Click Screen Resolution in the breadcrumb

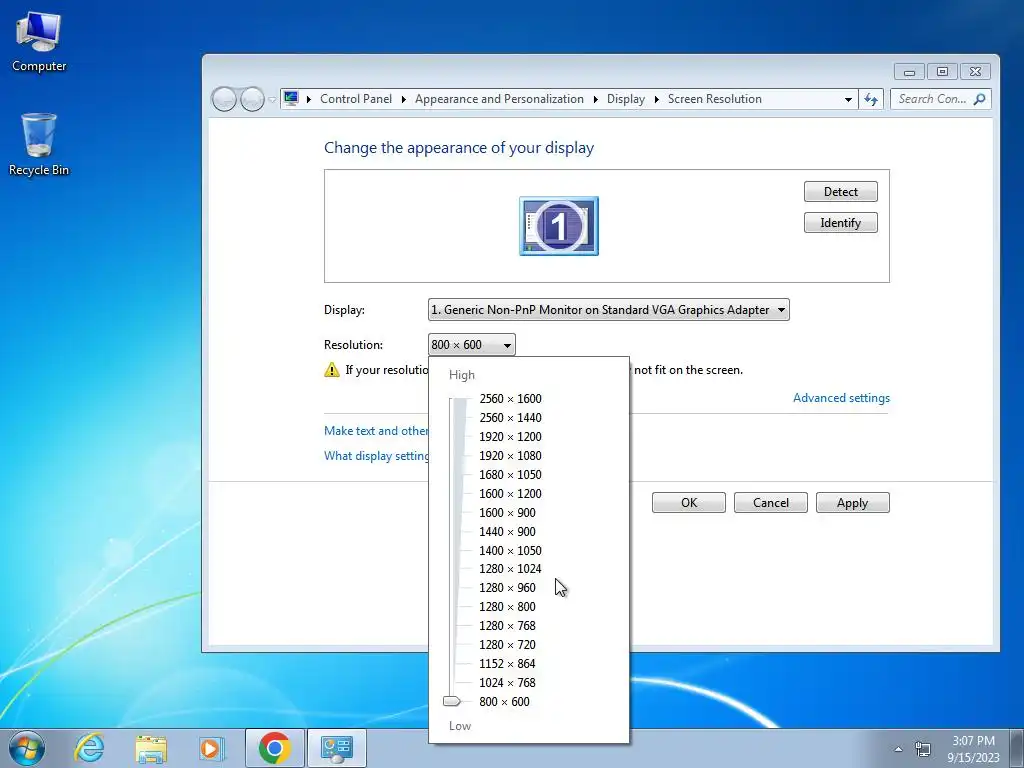tap(714, 99)
